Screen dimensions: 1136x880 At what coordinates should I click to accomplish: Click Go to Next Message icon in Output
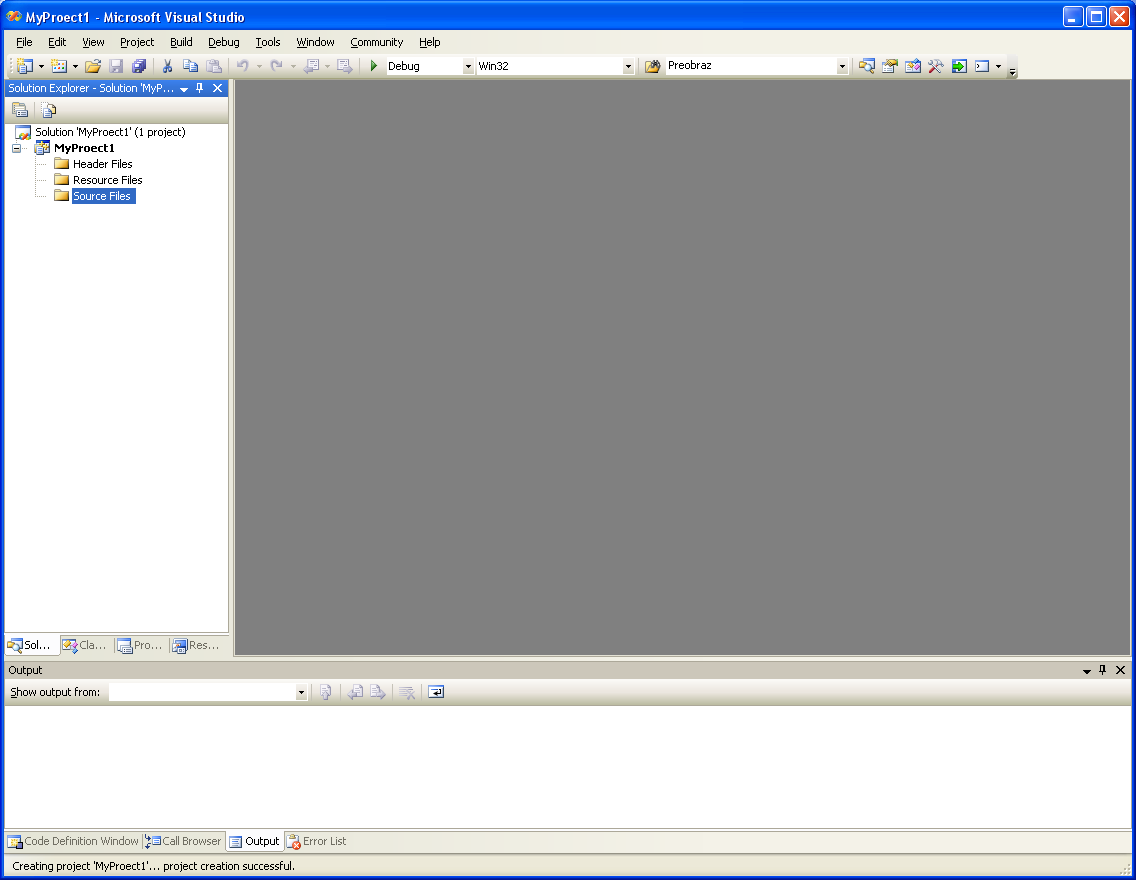coord(377,692)
